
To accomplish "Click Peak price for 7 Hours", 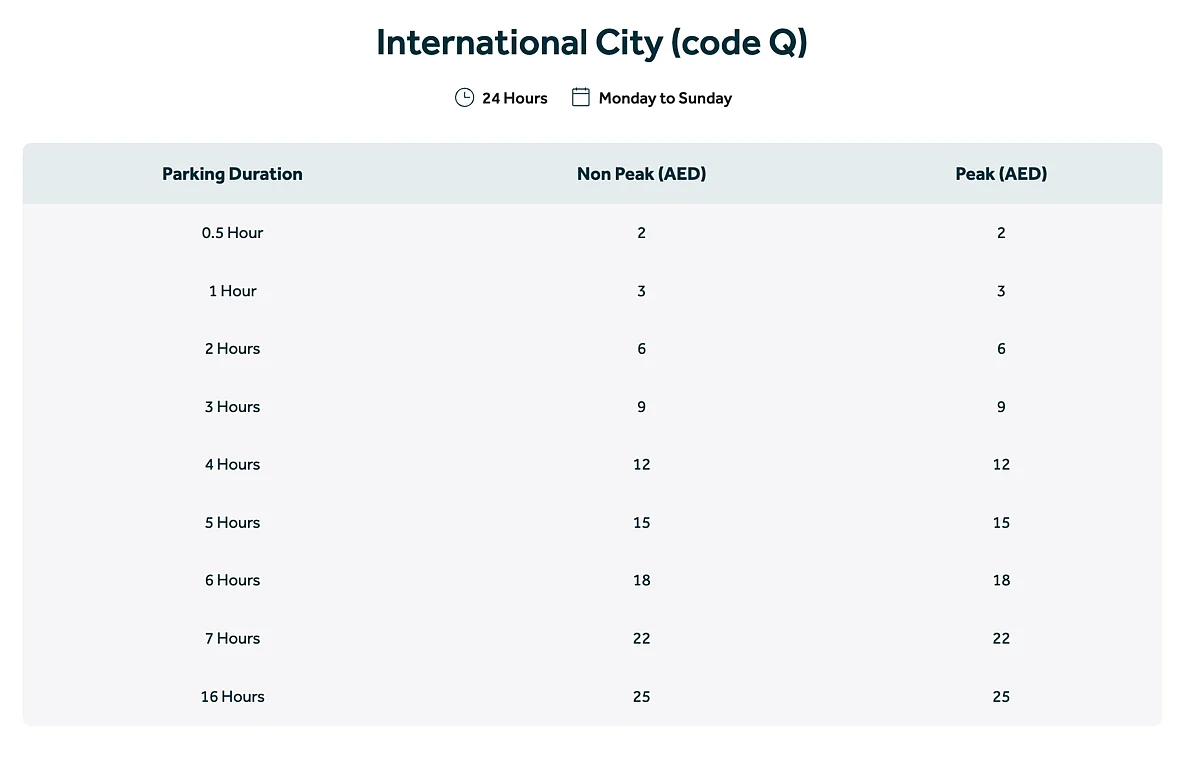I will click(x=1001, y=639).
